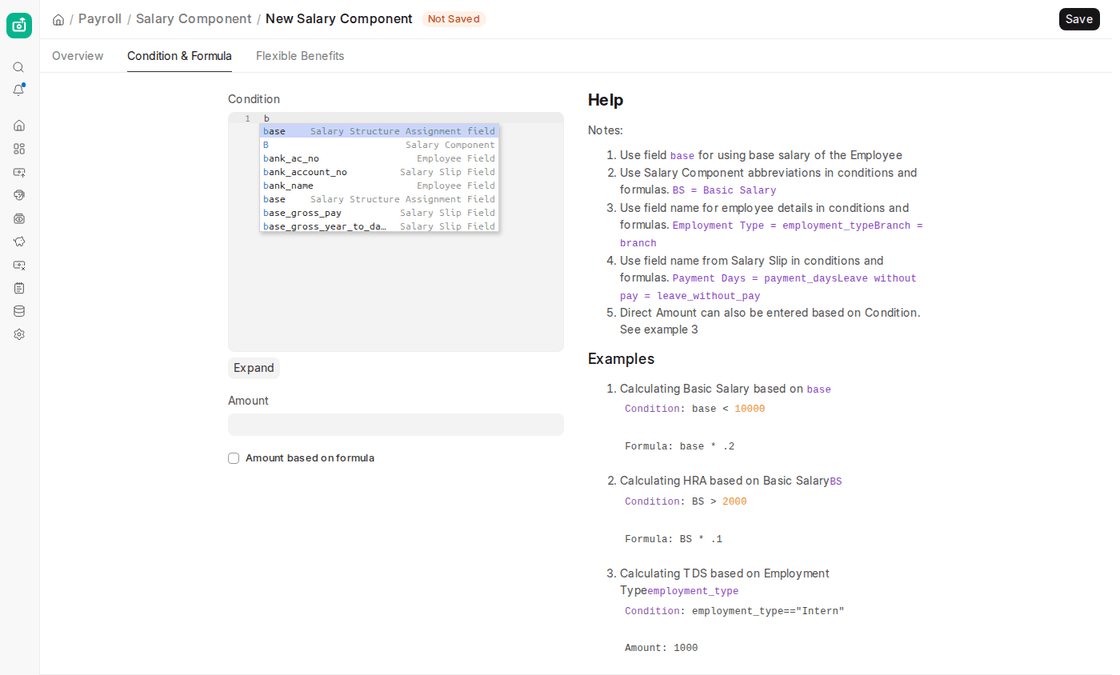
Task: Click the breadcrumb home icon
Action: click(x=59, y=19)
